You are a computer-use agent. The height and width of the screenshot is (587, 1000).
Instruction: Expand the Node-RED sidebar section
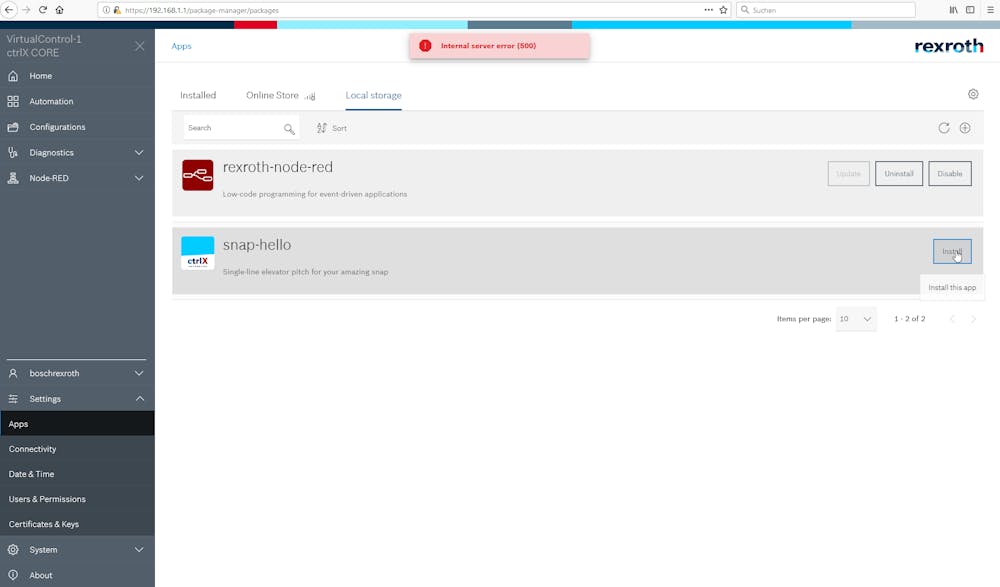point(139,178)
